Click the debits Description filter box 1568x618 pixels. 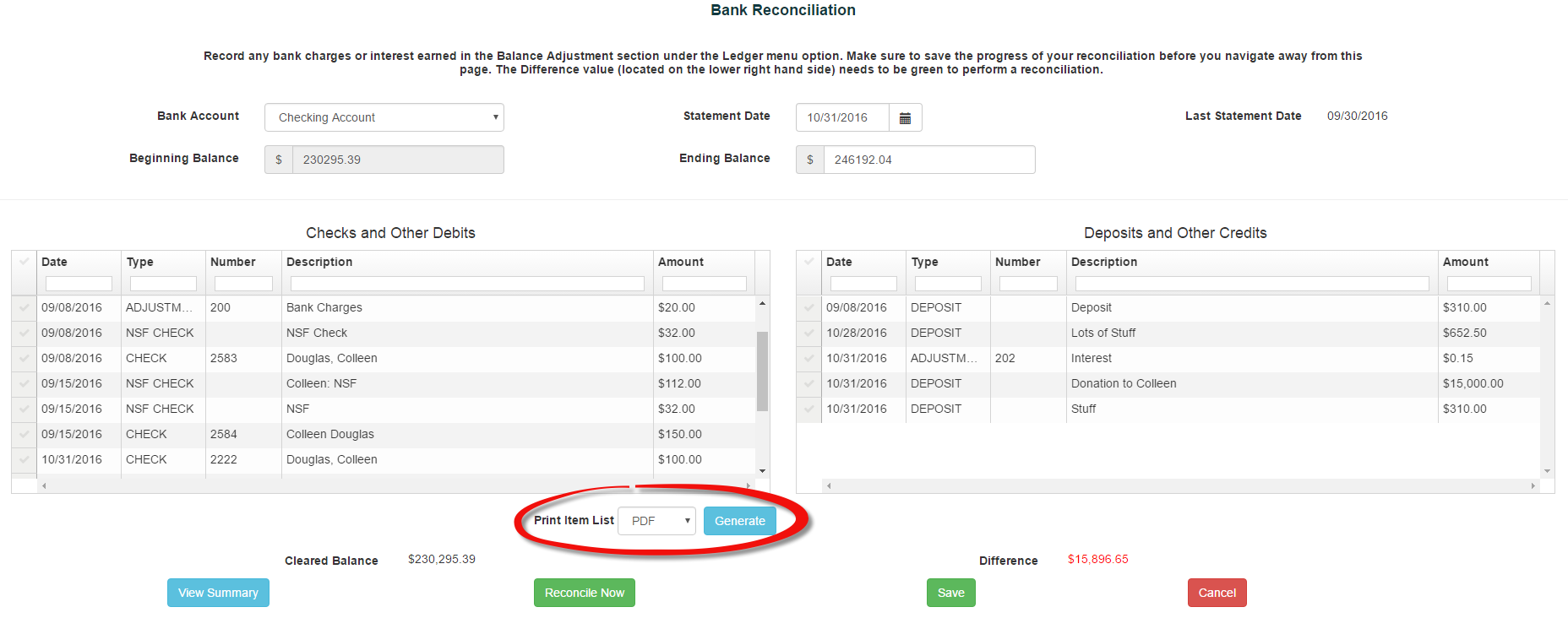(x=467, y=284)
